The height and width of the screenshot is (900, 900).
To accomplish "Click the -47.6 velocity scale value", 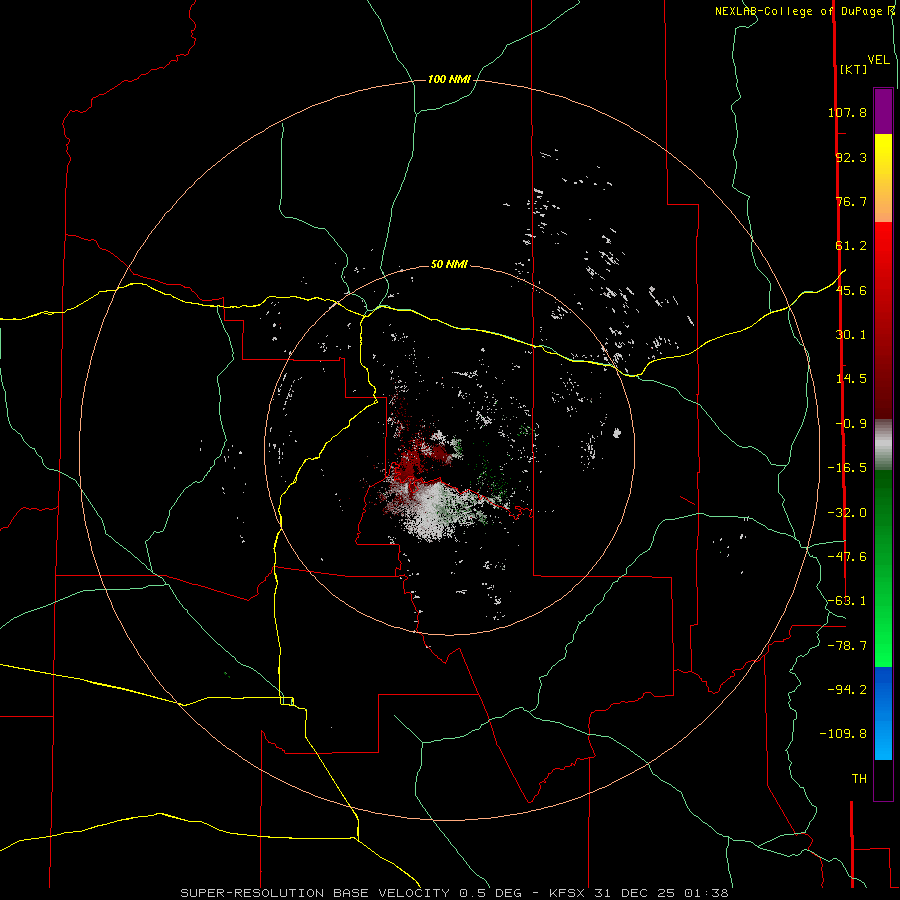I will coord(847,557).
